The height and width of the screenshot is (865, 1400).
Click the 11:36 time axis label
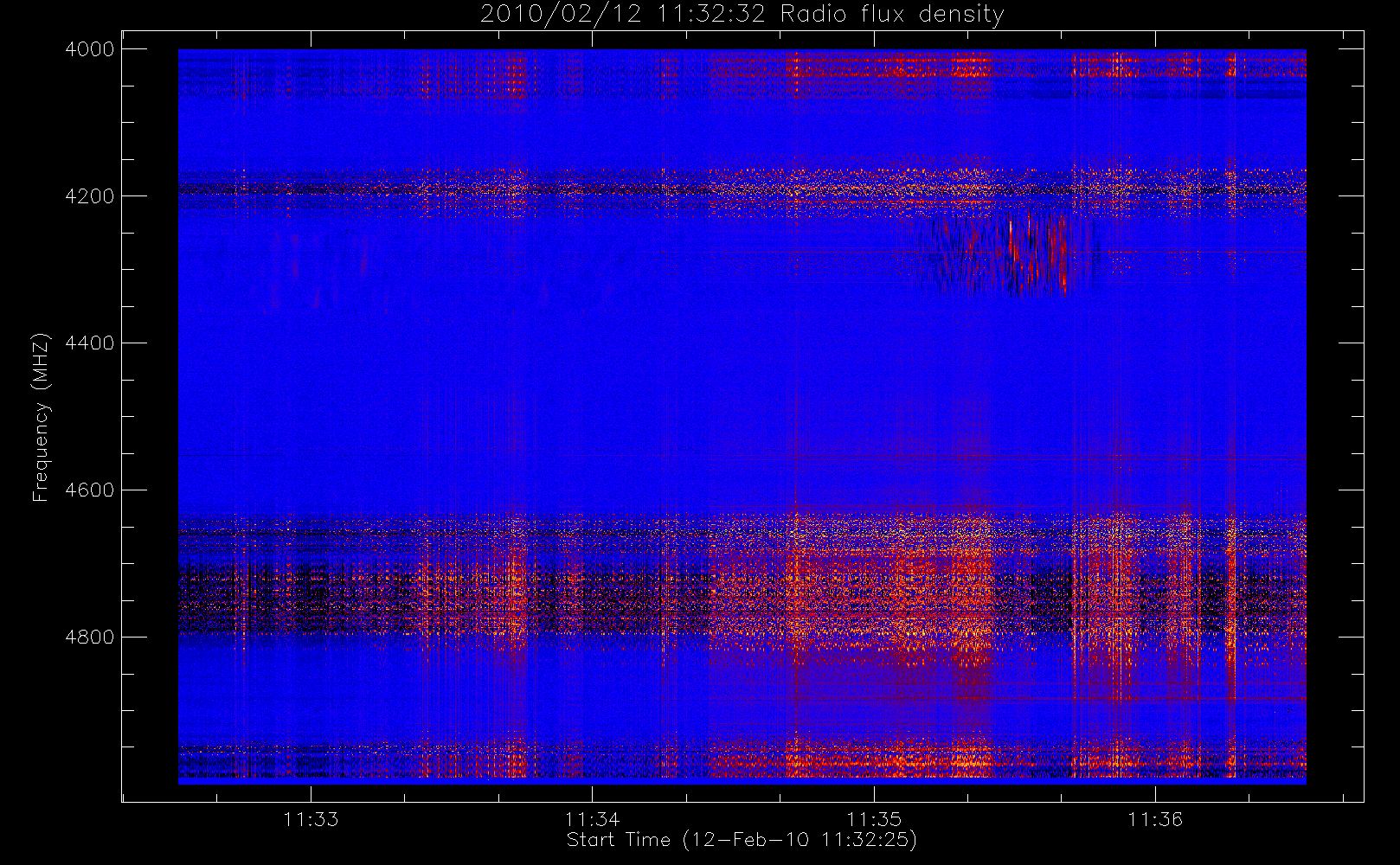(1155, 819)
